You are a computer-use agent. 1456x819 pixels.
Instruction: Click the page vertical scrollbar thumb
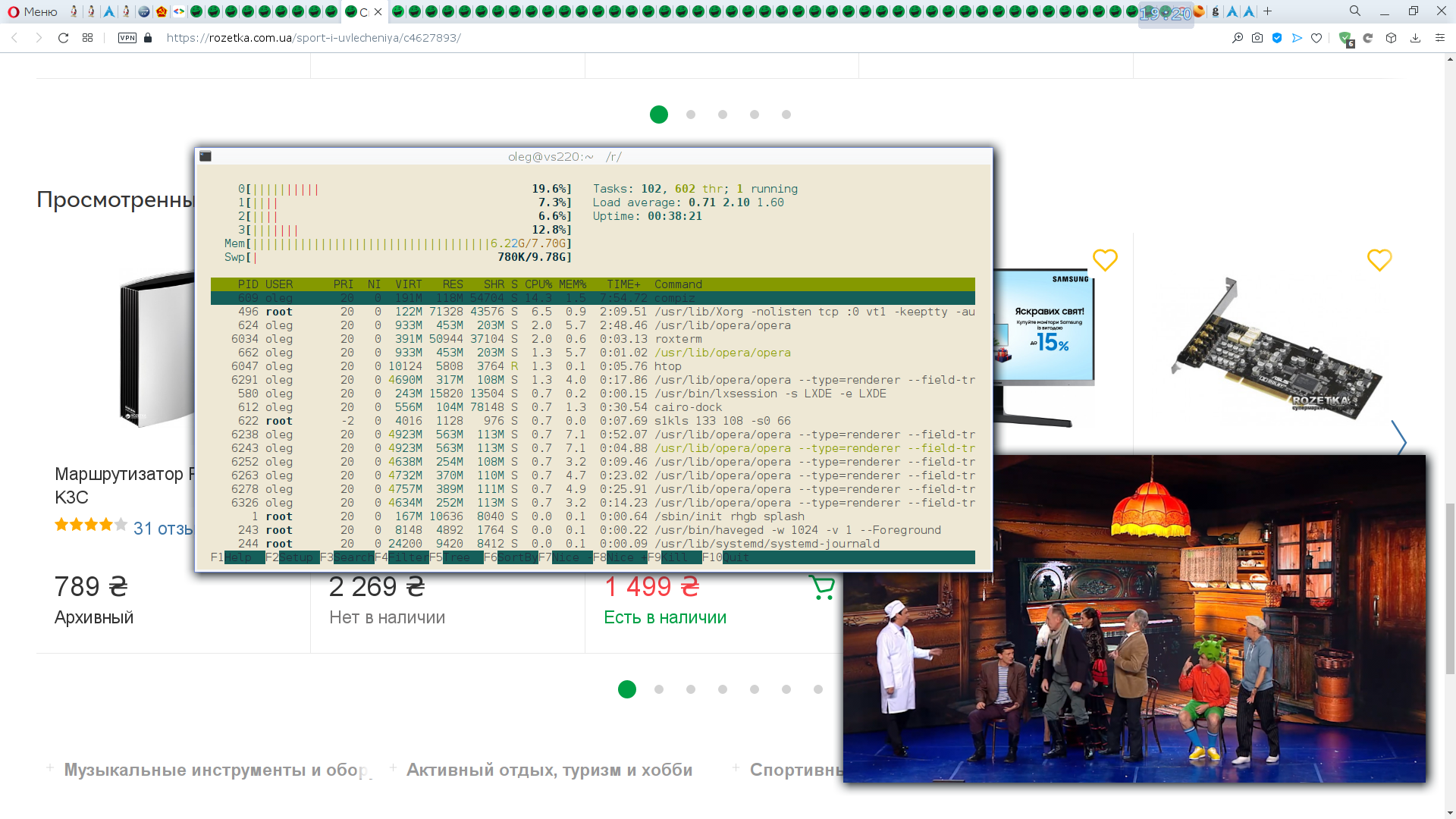click(1448, 588)
